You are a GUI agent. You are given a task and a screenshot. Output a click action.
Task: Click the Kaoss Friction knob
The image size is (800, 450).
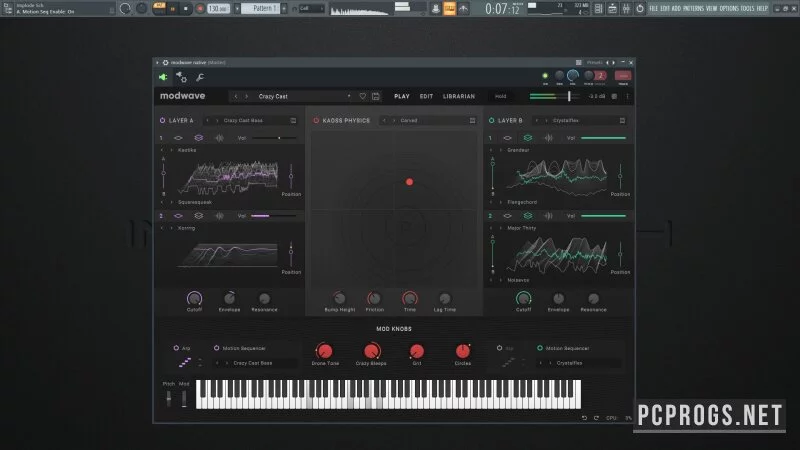click(x=374, y=298)
